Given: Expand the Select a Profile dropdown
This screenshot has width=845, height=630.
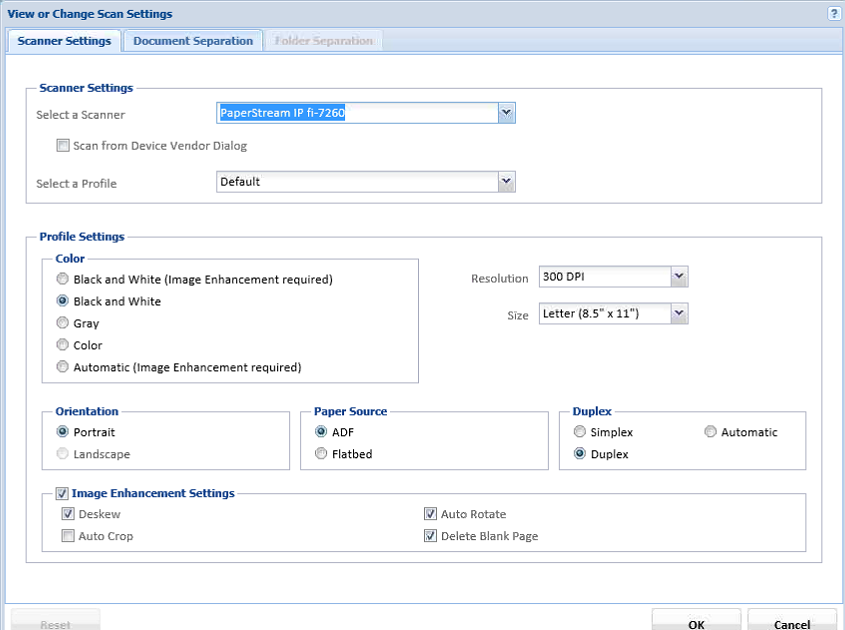Looking at the screenshot, I should click(506, 182).
